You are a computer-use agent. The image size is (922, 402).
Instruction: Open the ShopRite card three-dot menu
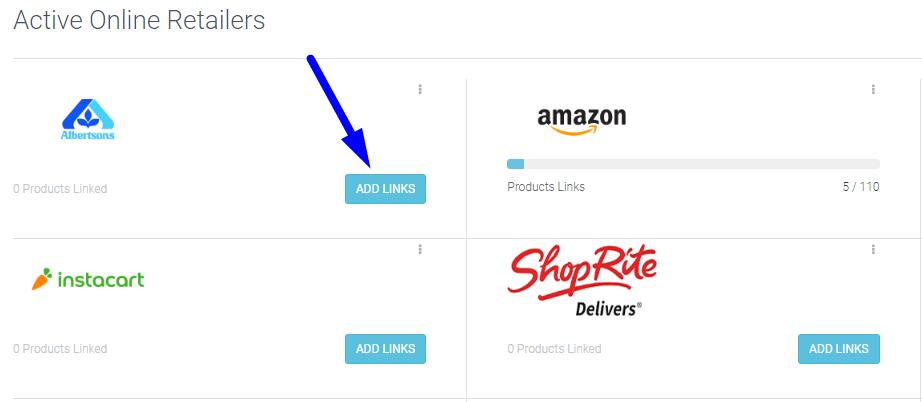pyautogui.click(x=873, y=249)
